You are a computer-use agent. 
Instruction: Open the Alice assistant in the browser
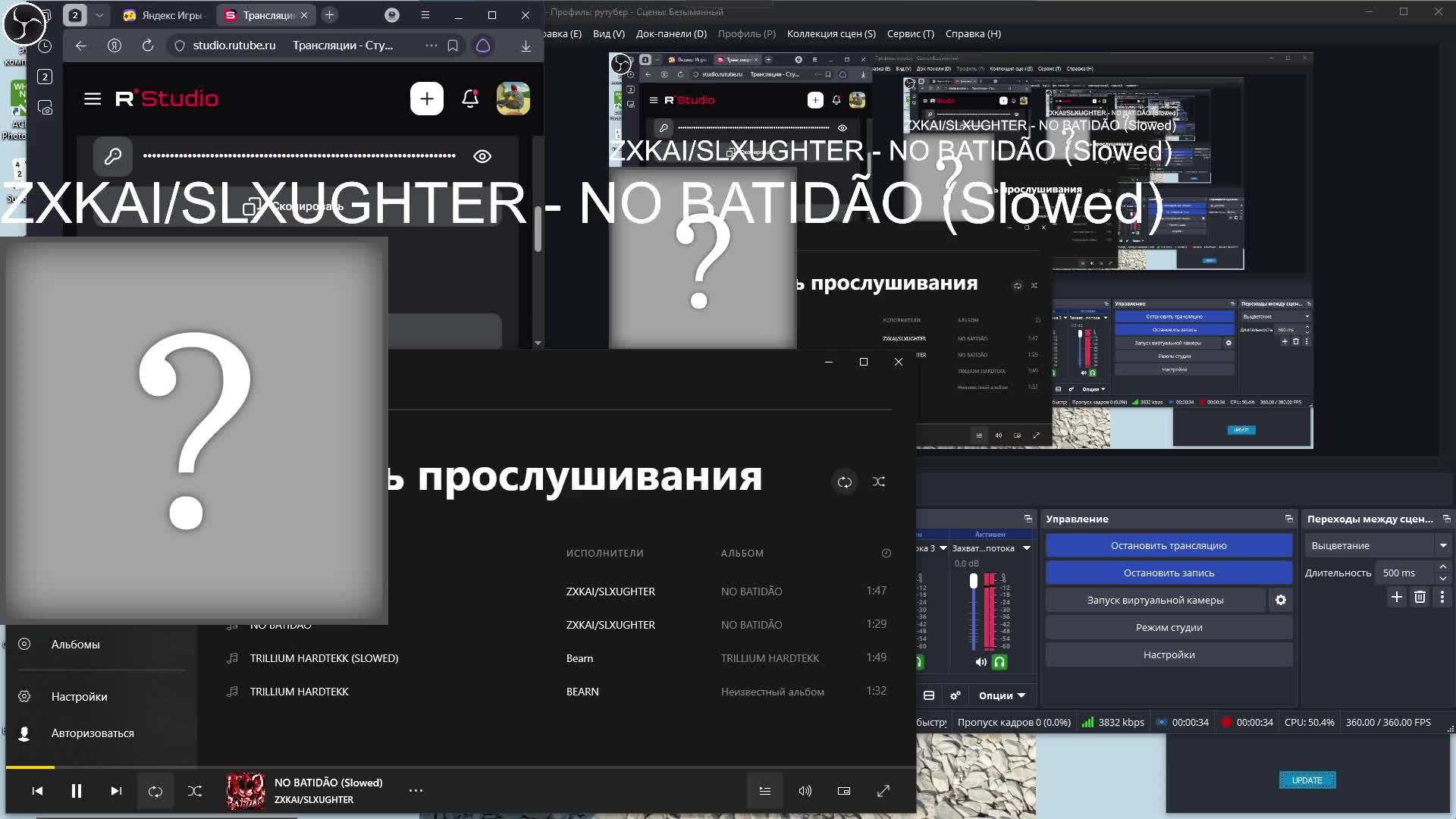click(x=483, y=45)
